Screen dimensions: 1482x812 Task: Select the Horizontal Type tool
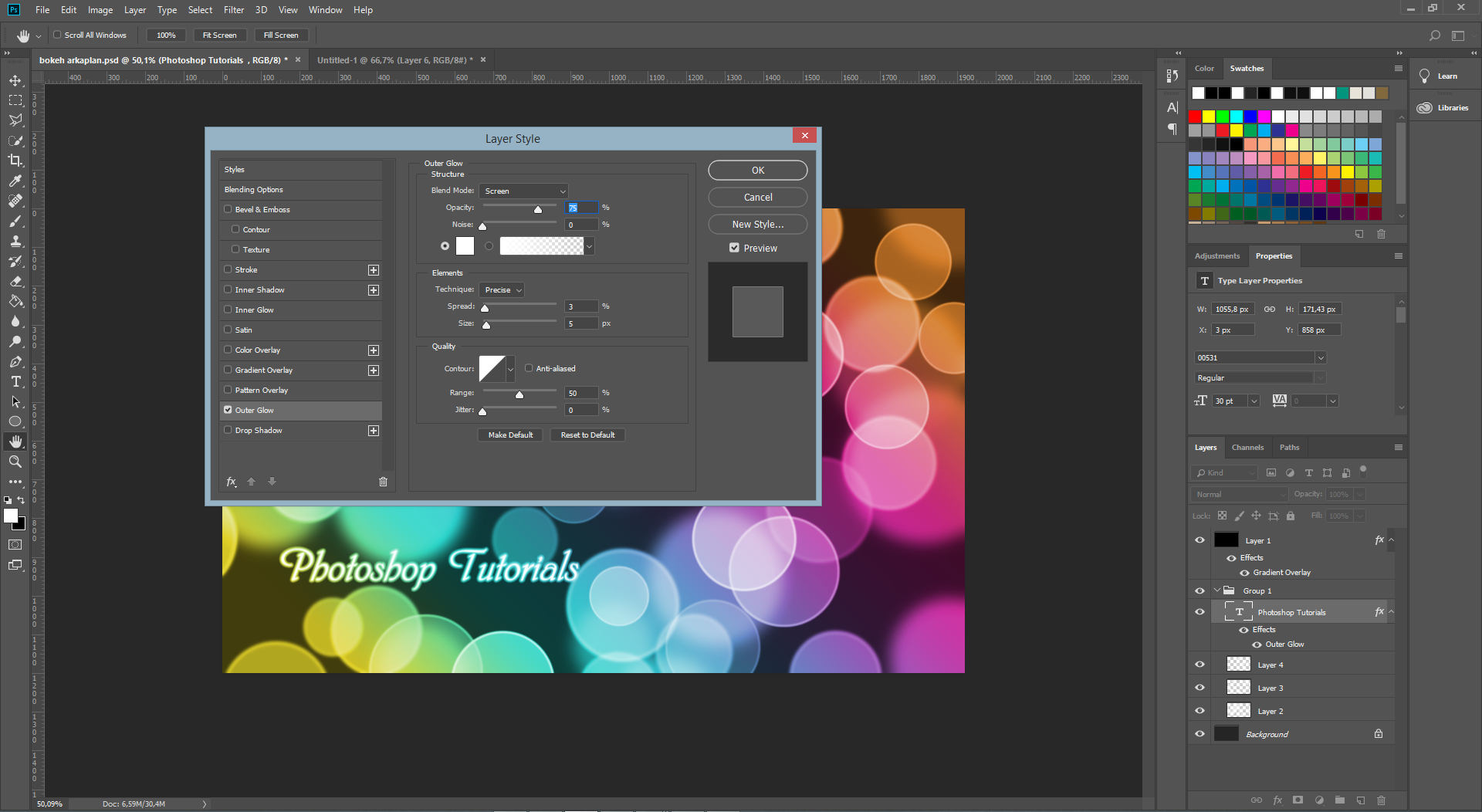click(x=15, y=381)
